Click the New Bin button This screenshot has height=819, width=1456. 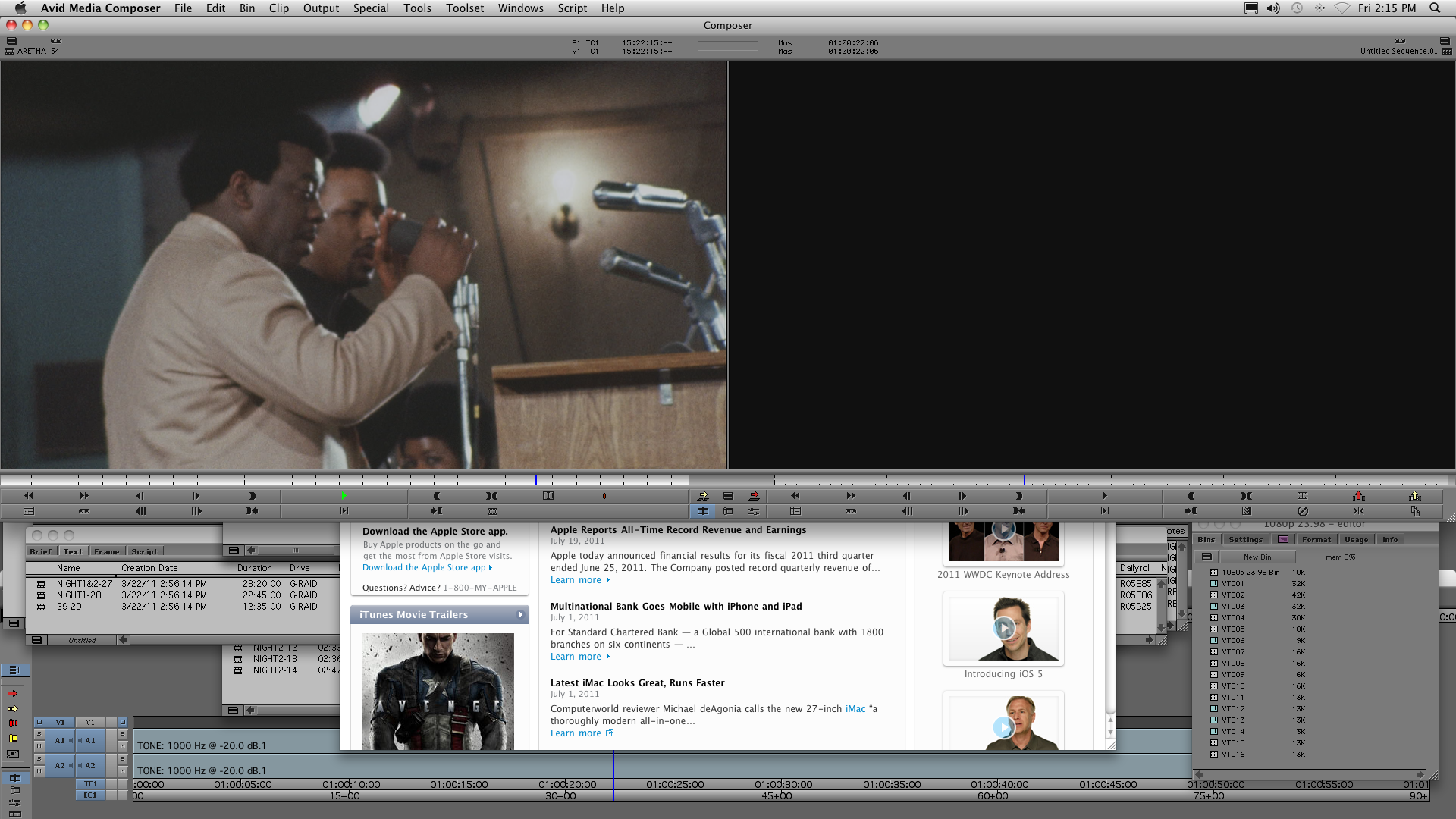tap(1257, 557)
